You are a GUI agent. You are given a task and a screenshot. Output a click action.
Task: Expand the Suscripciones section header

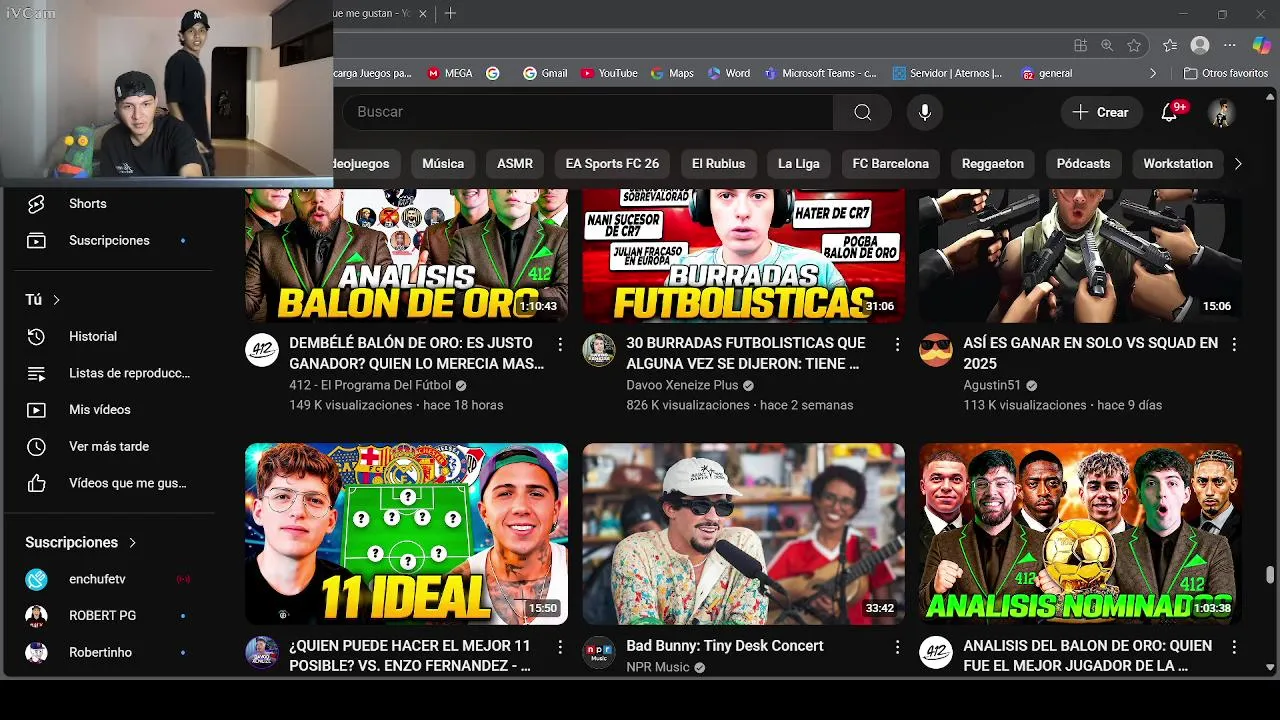point(81,542)
